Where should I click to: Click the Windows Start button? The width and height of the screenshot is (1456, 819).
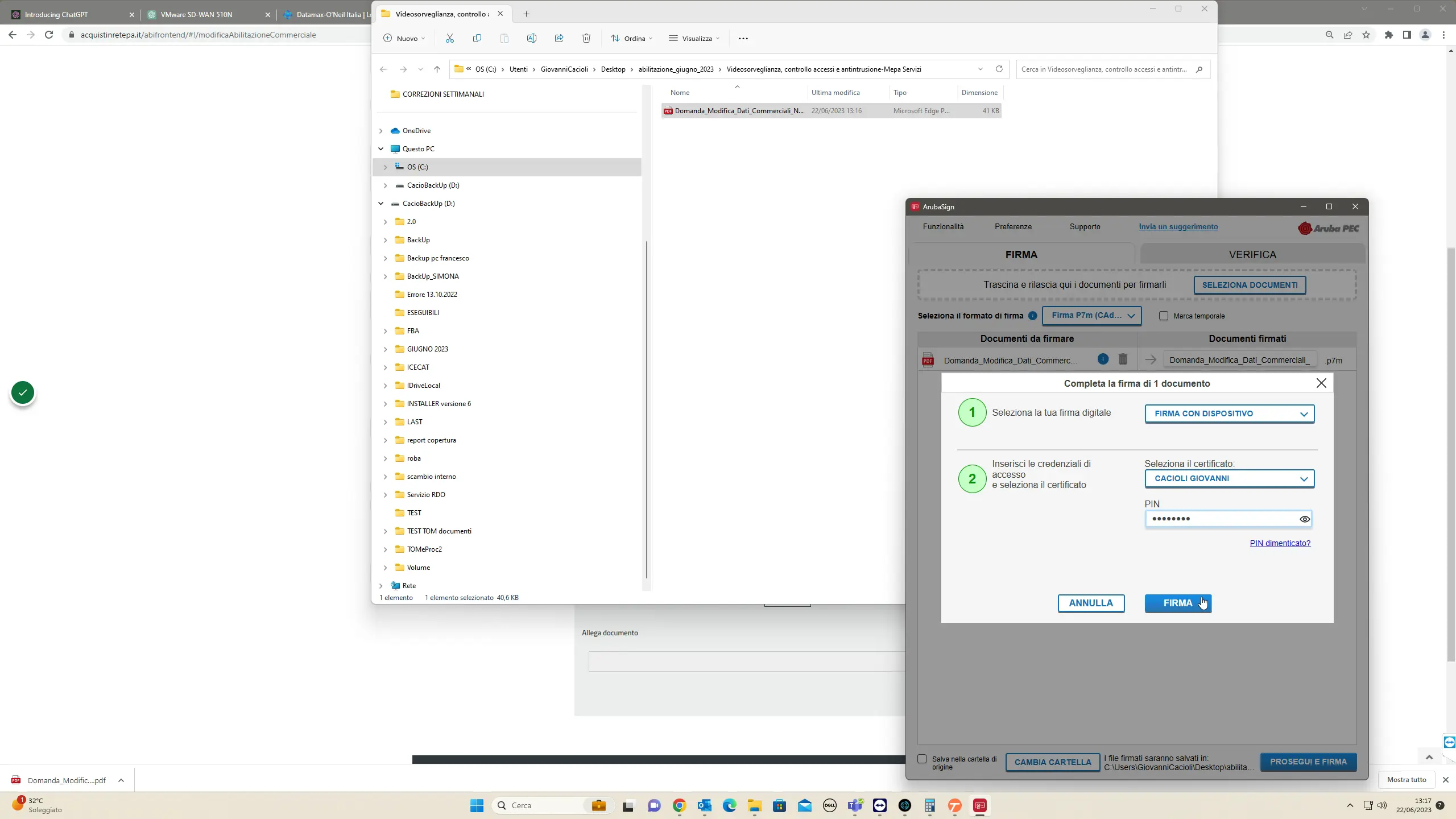[x=477, y=805]
